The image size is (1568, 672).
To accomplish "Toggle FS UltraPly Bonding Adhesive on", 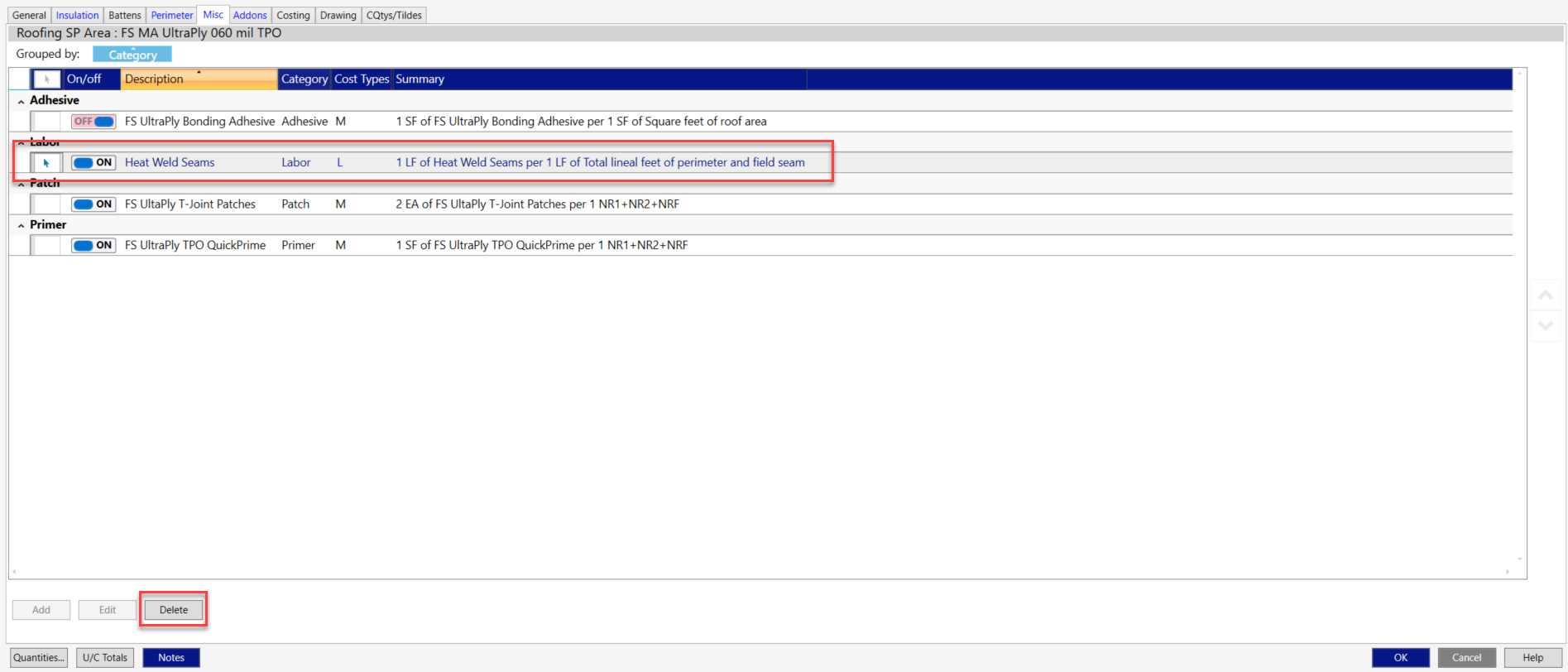I will tap(94, 122).
